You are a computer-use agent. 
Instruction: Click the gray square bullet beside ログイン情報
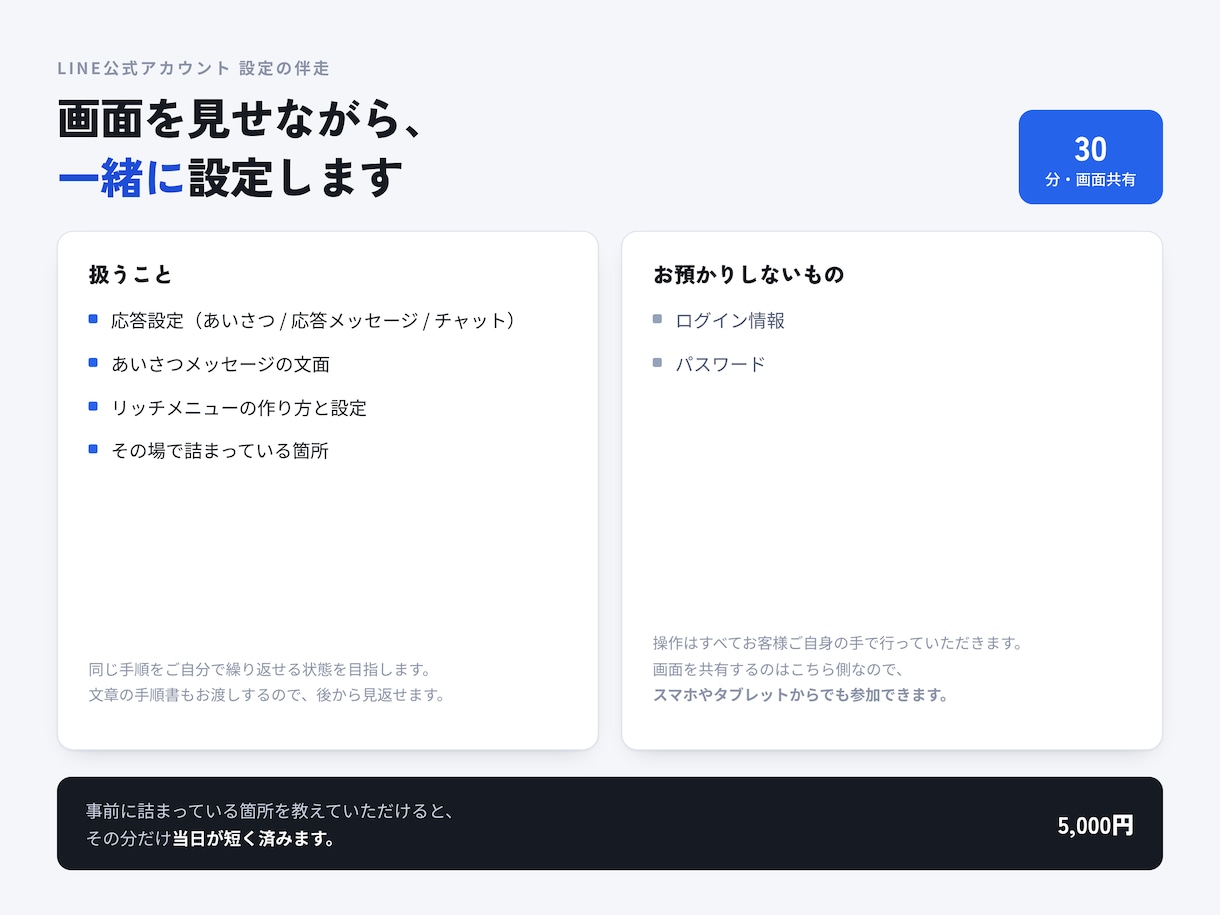coord(657,319)
